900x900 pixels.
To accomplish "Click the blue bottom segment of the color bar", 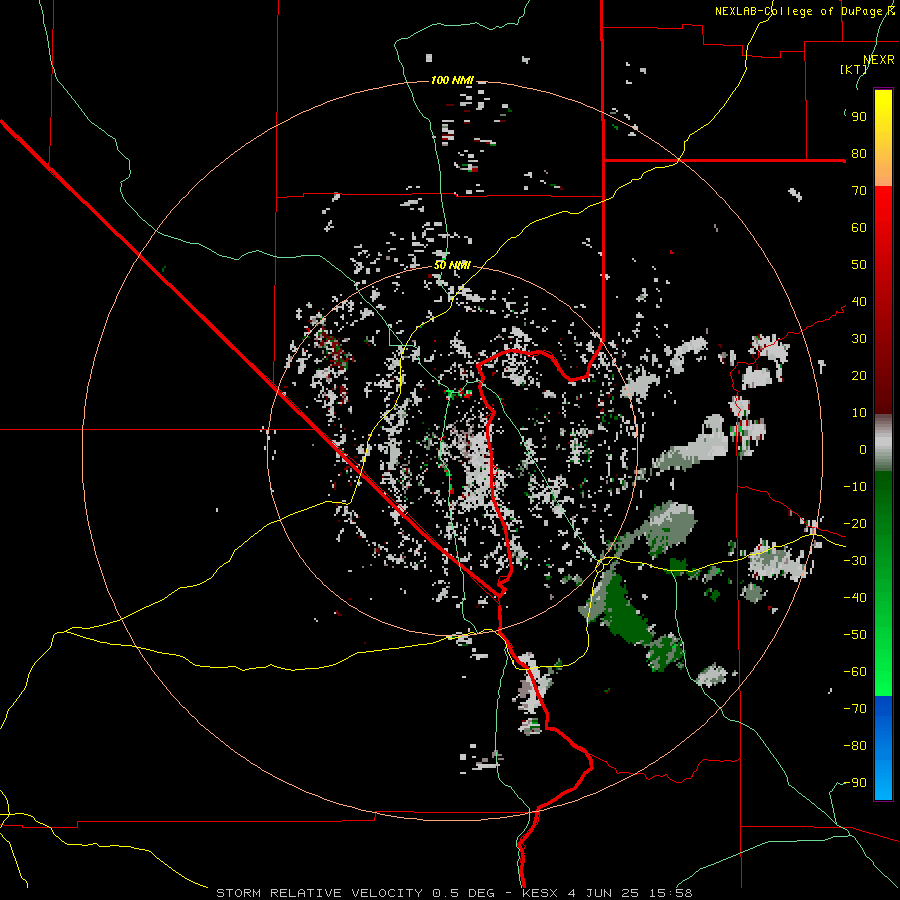I will click(883, 748).
